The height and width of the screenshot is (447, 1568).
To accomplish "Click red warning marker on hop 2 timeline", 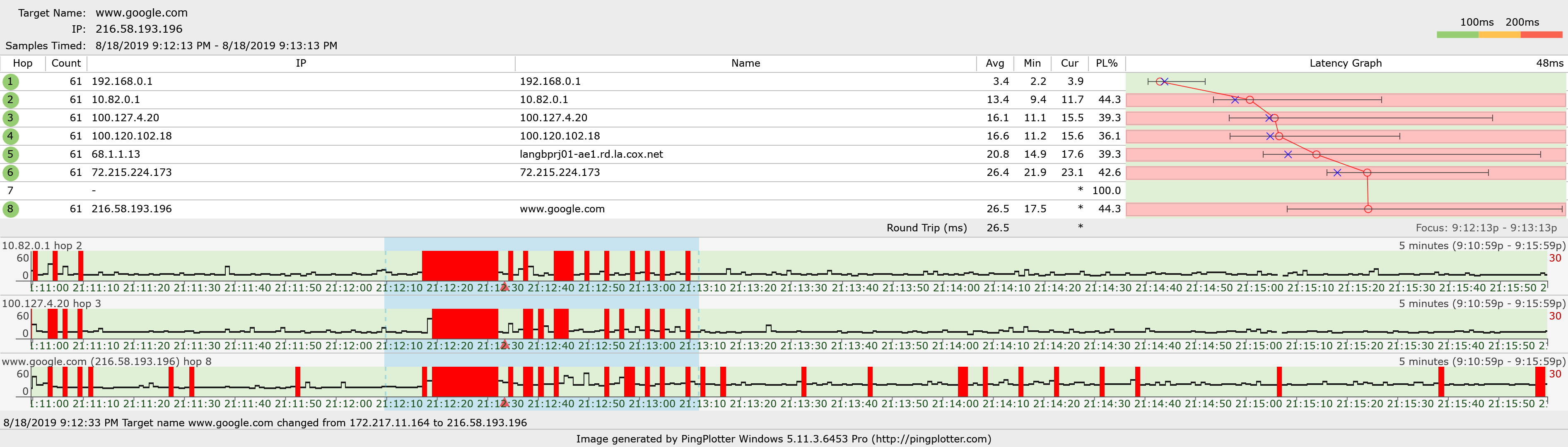I will pyautogui.click(x=504, y=286).
